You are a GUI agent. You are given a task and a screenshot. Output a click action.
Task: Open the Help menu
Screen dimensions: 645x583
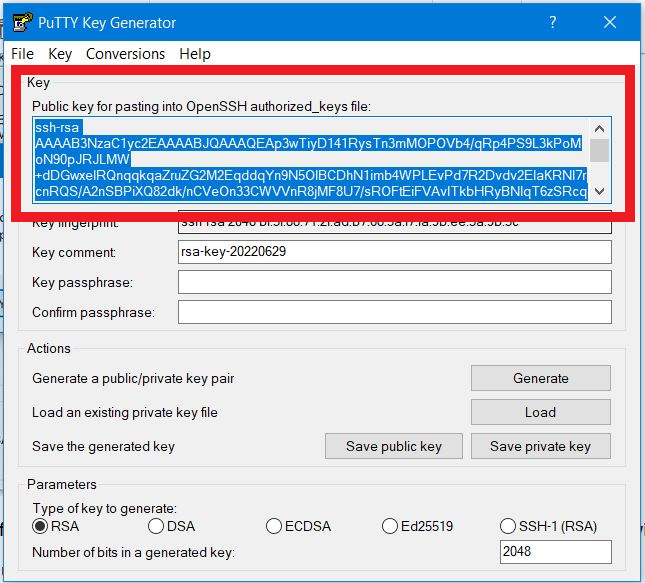click(x=195, y=54)
